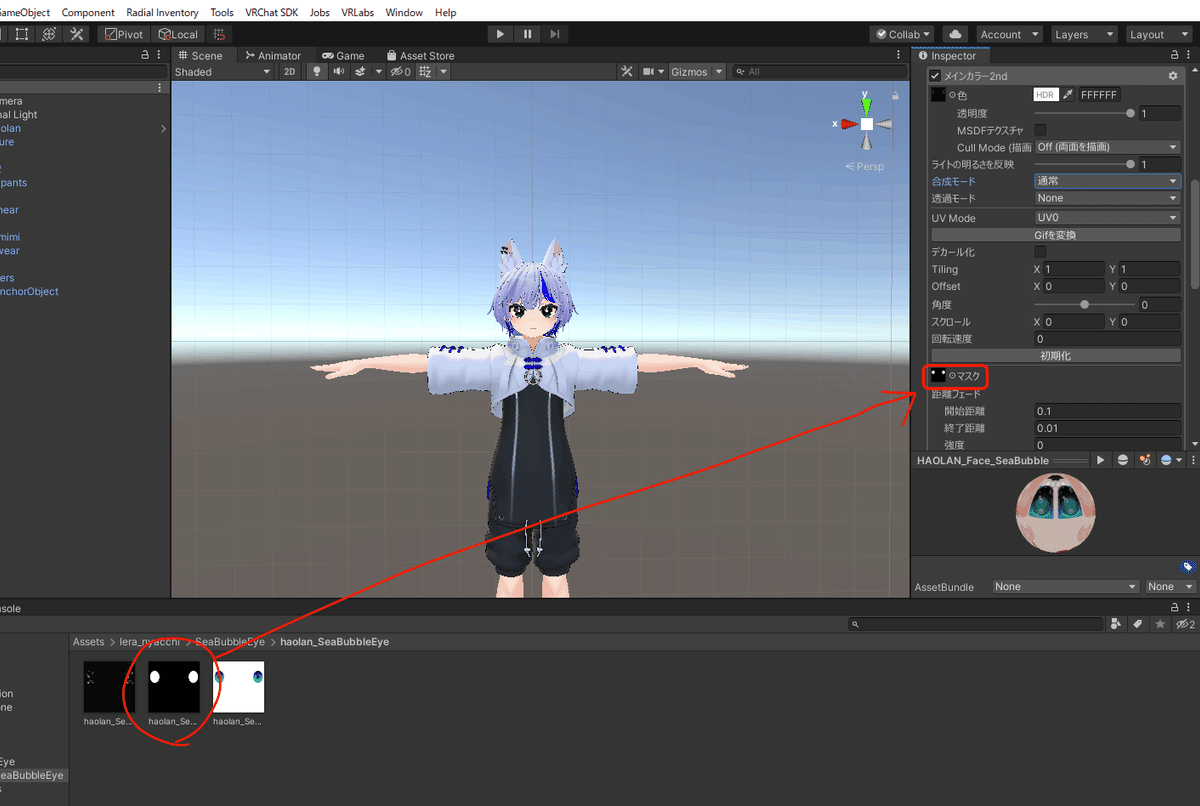
Task: Open the Account dropdown
Action: point(1010,34)
